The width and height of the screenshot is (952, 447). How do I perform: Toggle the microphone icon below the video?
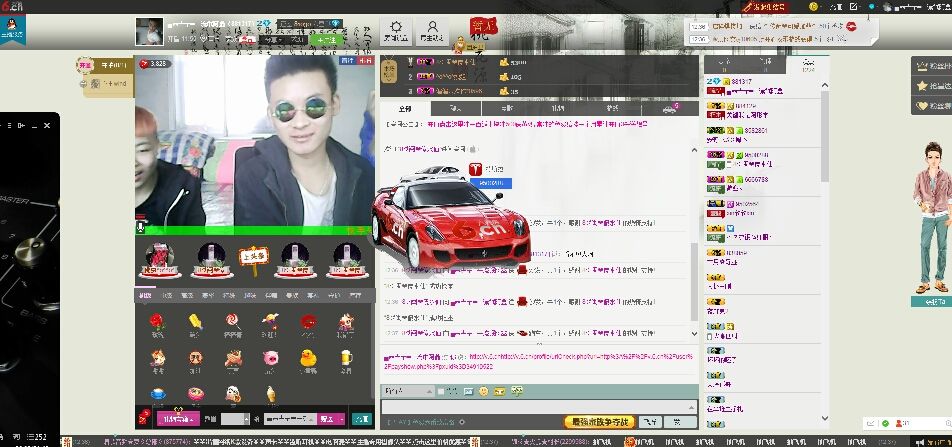[x=140, y=228]
